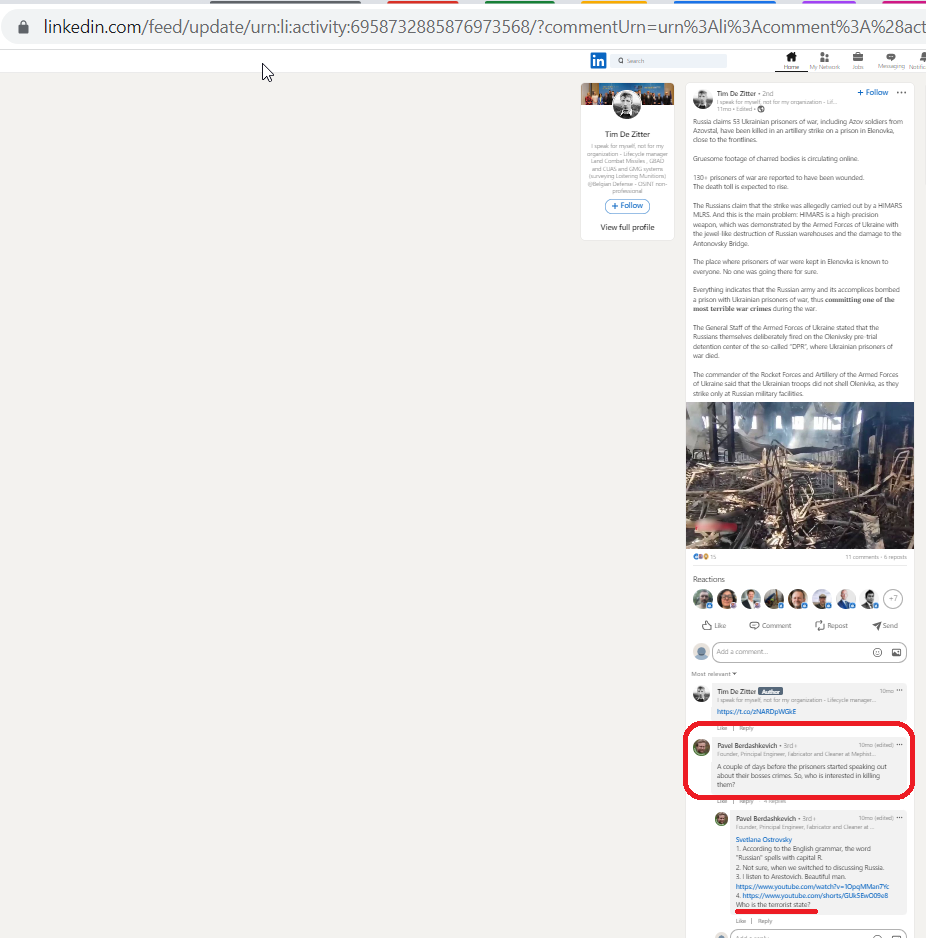
Task: Open options on Pavel's reply to Svetlana
Action: [899, 818]
